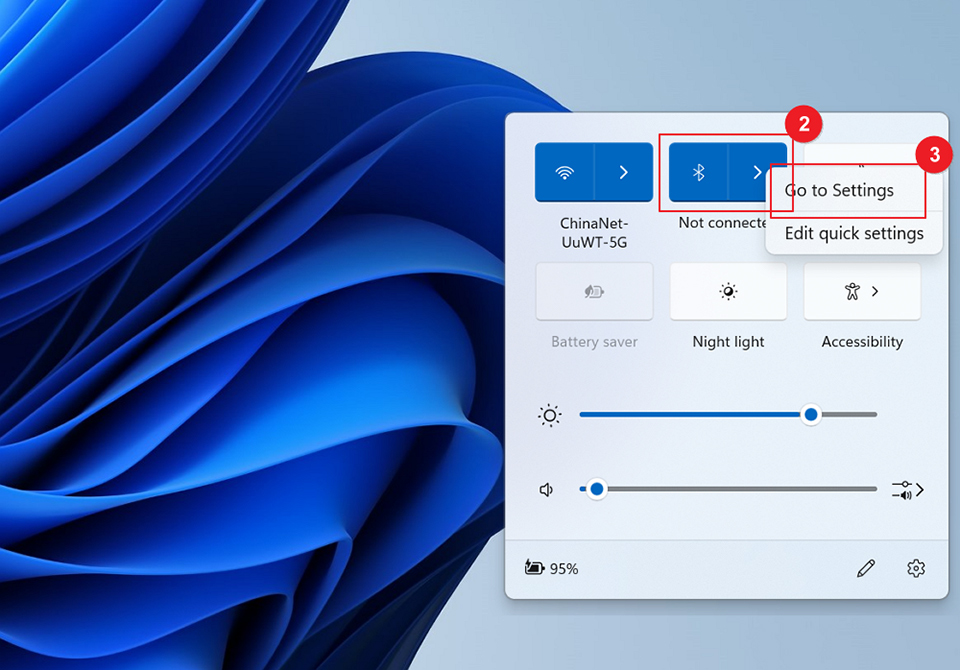The height and width of the screenshot is (670, 960).
Task: Click the 95% battery indicator
Action: [x=551, y=568]
